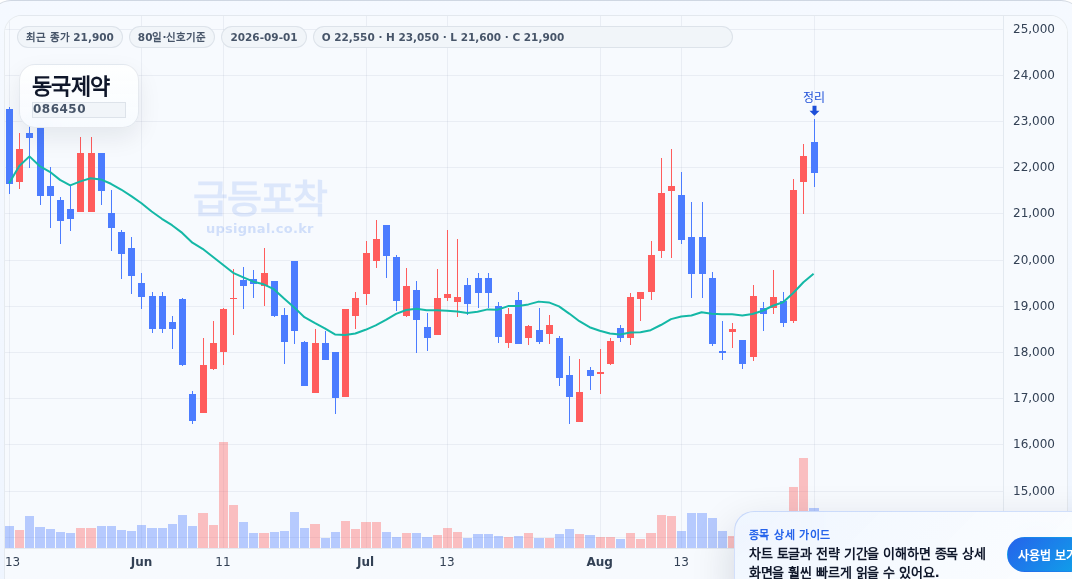Image resolution: width=1072 pixels, height=579 pixels.
Task: Click the 16,000 price axis label
Action: point(1034,444)
